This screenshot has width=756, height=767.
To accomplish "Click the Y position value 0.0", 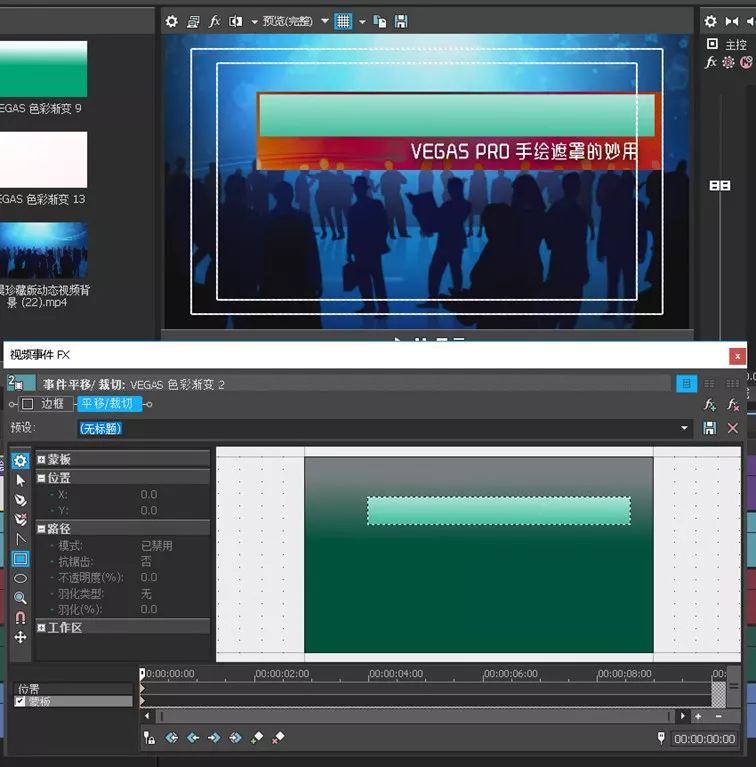I will pyautogui.click(x=149, y=511).
